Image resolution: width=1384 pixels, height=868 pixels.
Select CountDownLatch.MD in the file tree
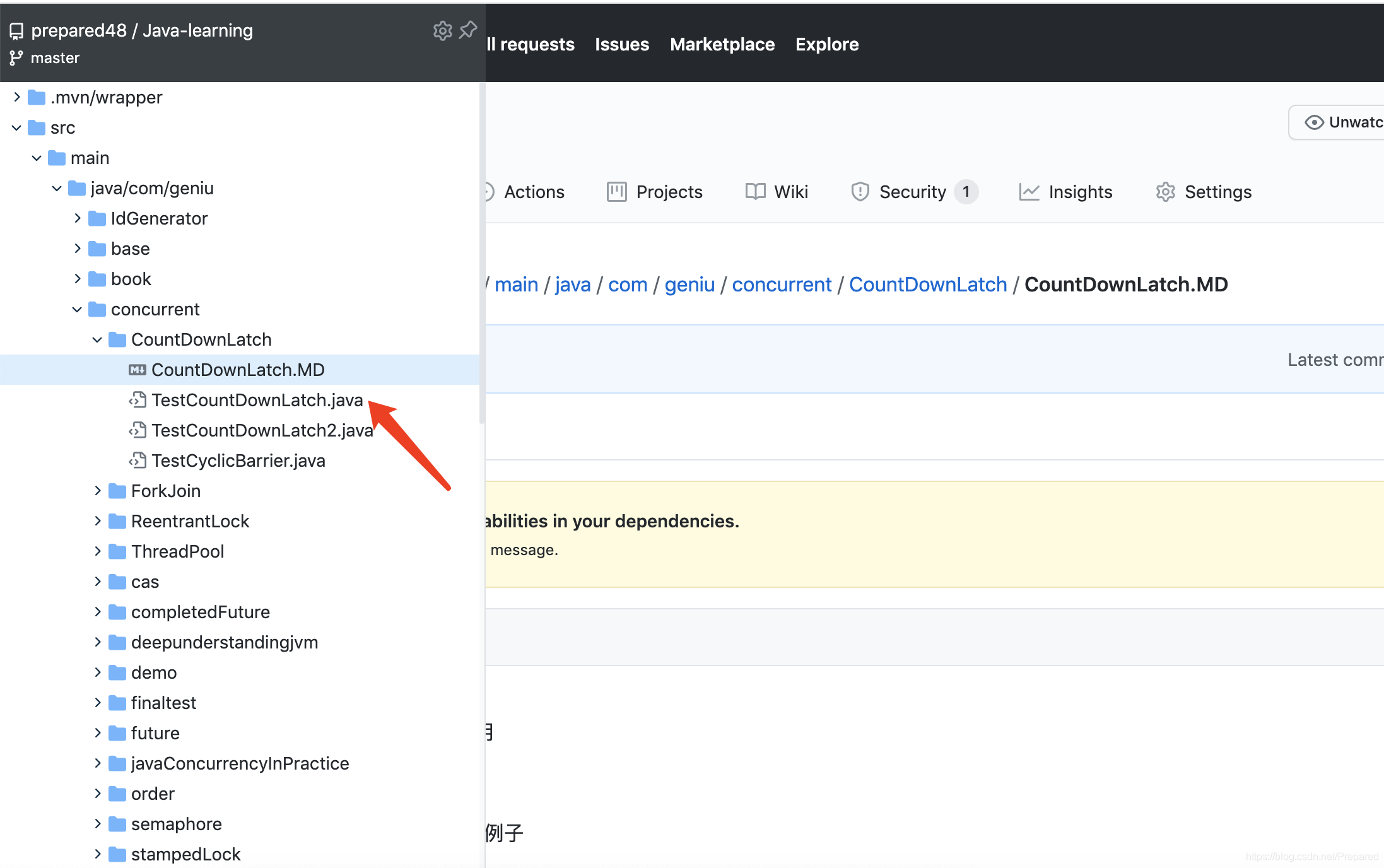(x=240, y=370)
